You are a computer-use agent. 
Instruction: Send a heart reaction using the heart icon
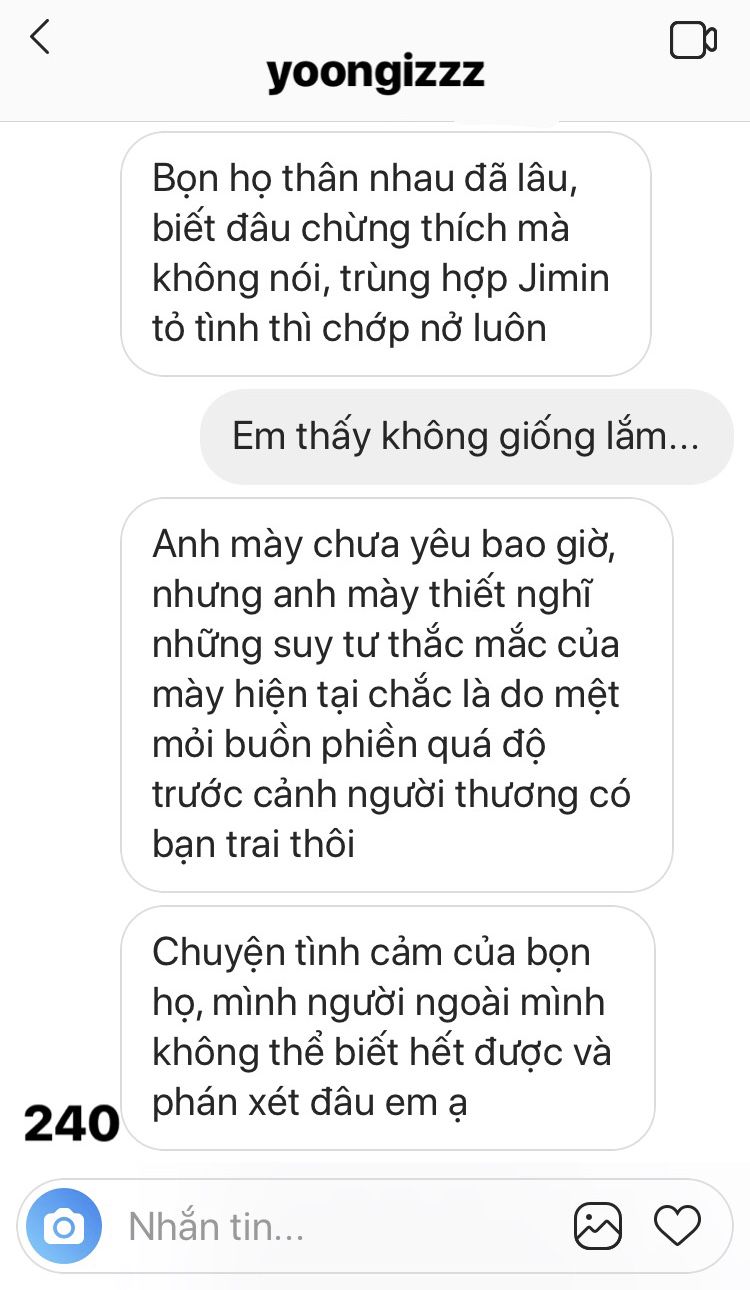(677, 1226)
